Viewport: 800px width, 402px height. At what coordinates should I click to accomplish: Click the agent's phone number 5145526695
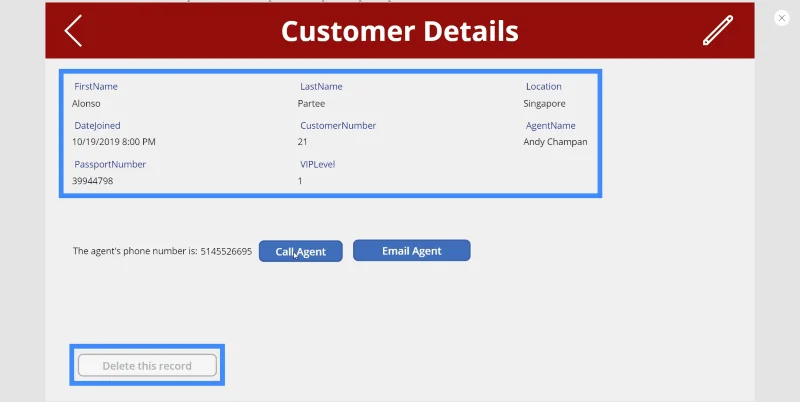[226, 251]
